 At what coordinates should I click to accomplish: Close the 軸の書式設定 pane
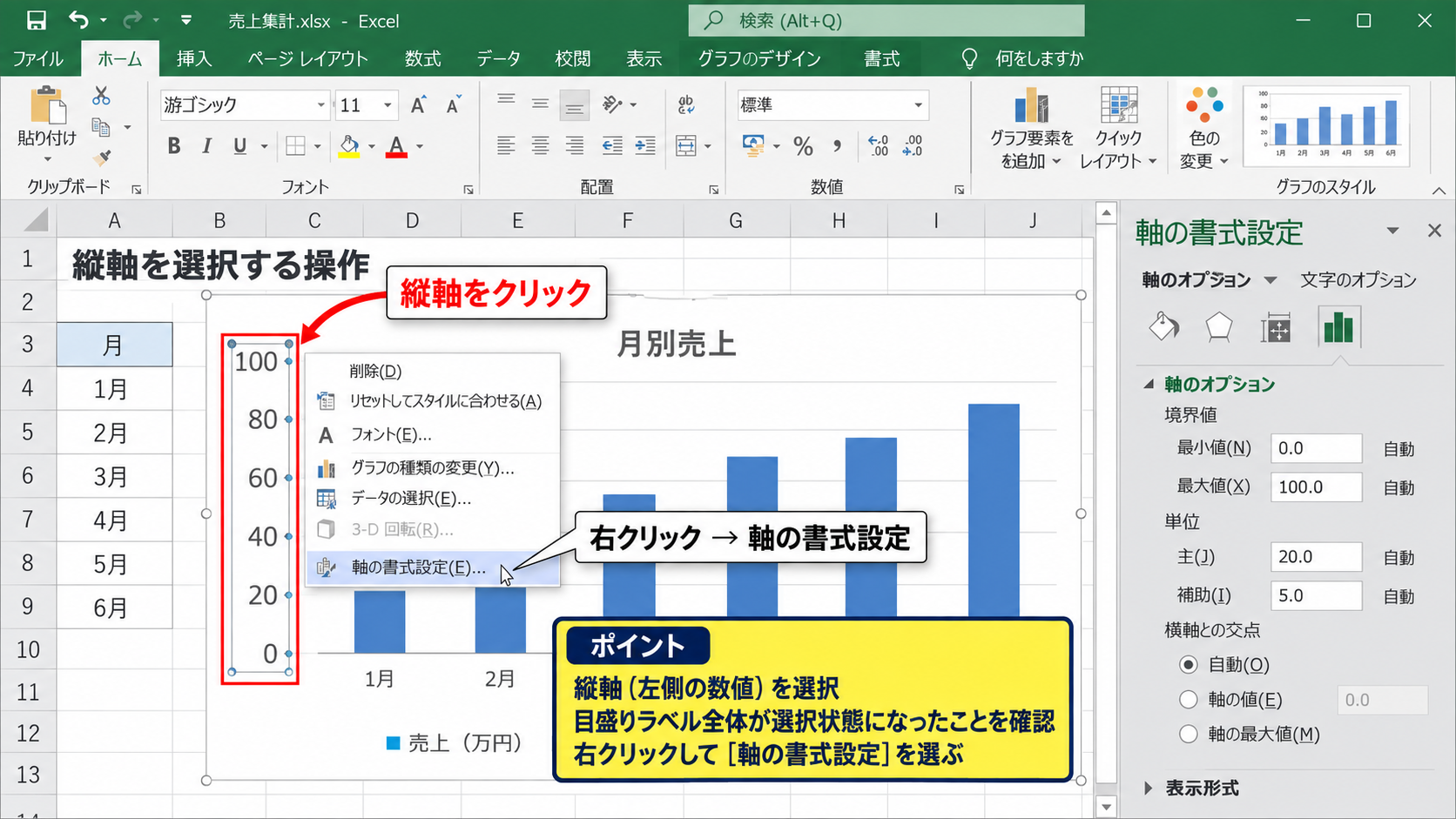[x=1434, y=231]
